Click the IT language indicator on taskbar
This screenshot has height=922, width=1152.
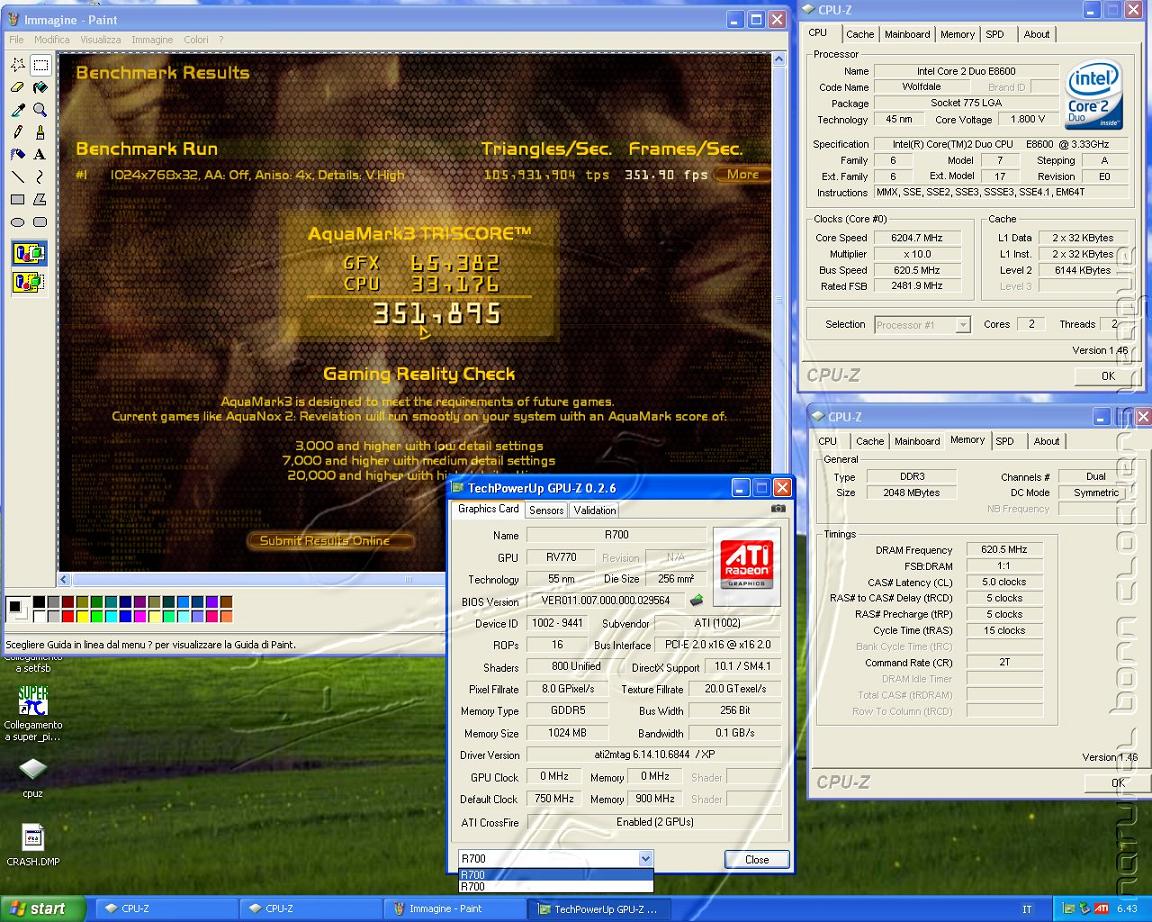pyautogui.click(x=1027, y=910)
